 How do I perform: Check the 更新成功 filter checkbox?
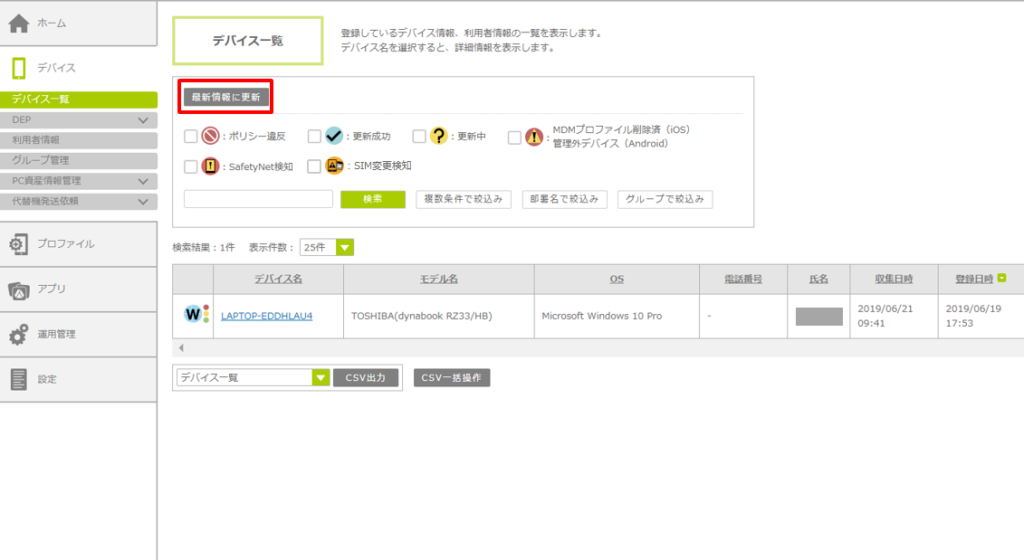click(x=314, y=137)
